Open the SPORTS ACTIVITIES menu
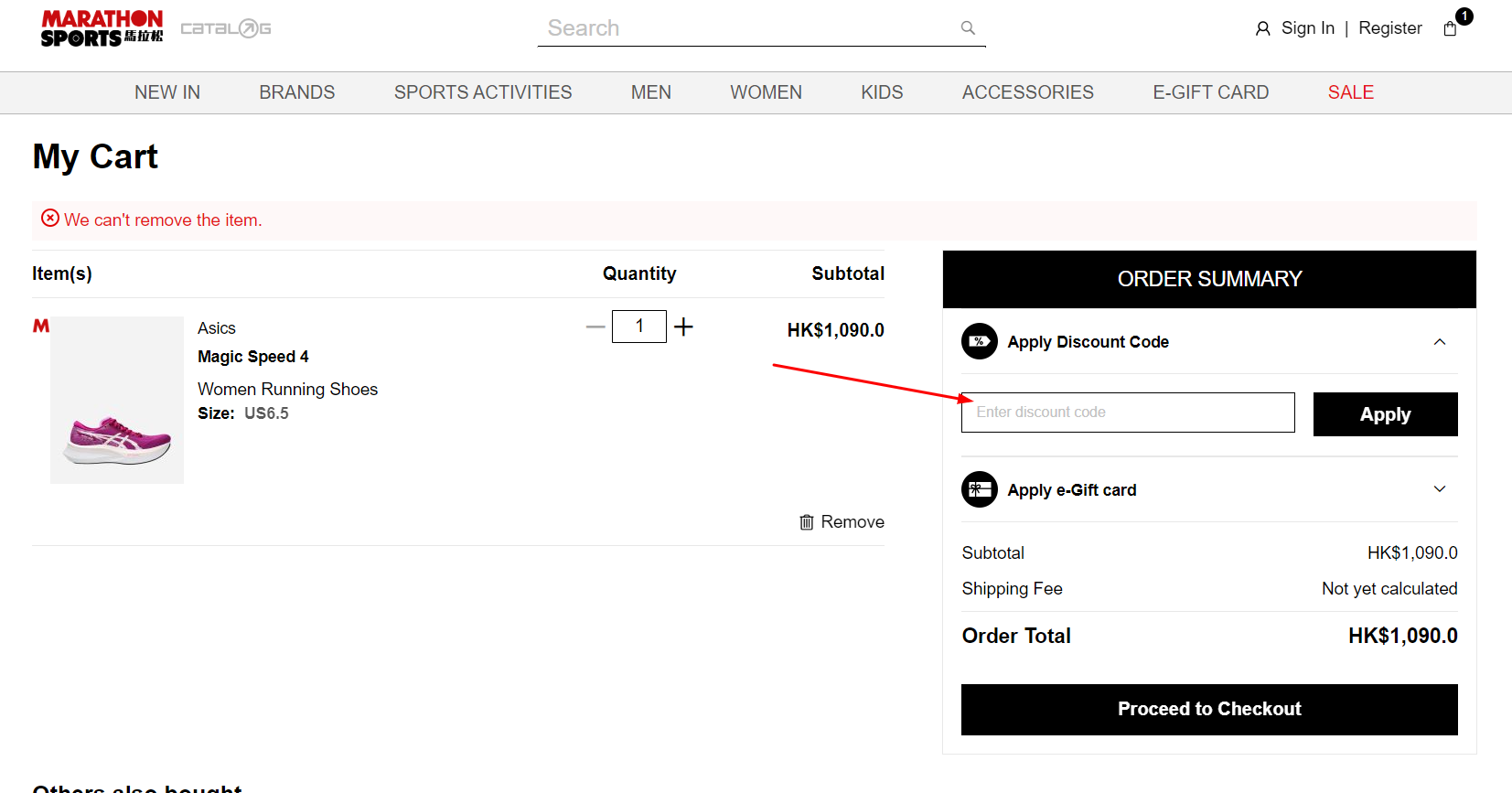This screenshot has height=793, width=1512. tap(483, 92)
